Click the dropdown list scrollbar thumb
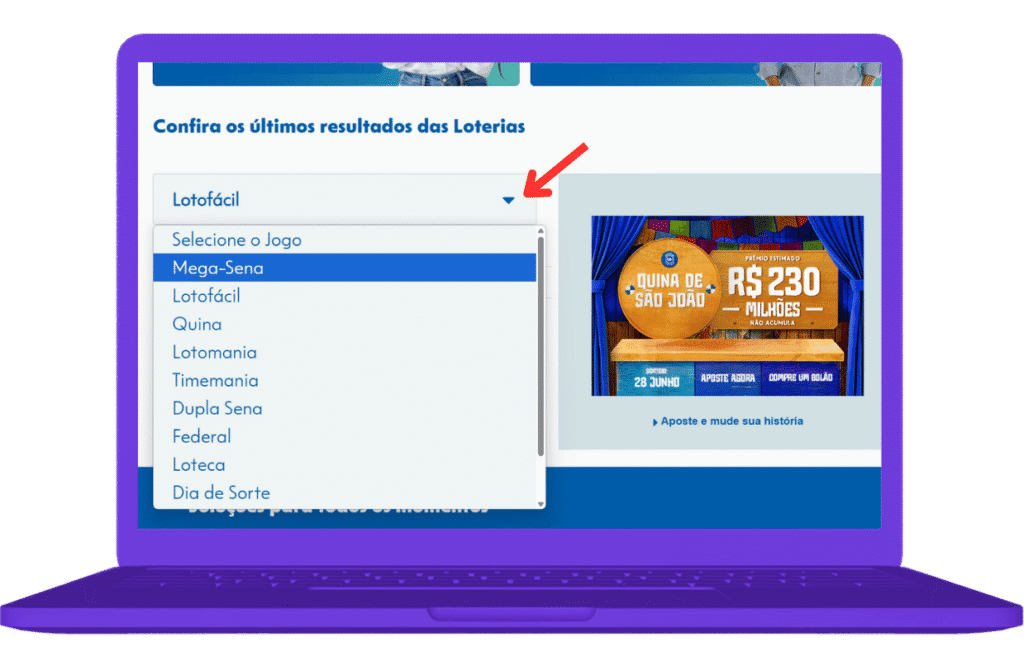Viewport: 1024px width, 661px height. point(541,346)
